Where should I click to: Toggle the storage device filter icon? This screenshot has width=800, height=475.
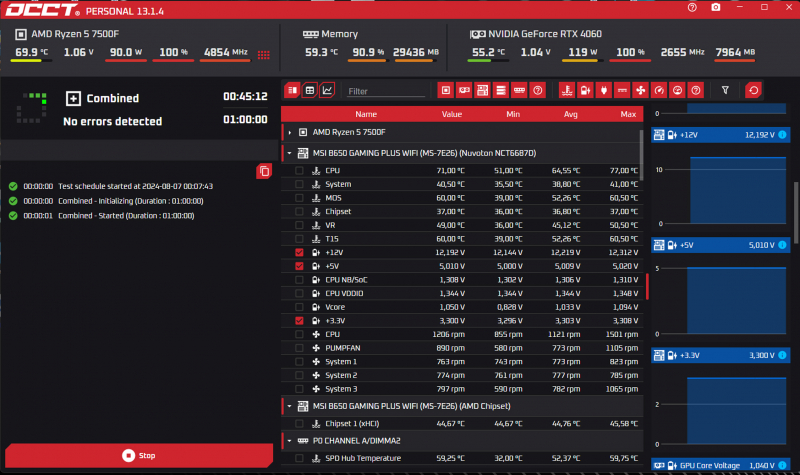[501, 90]
